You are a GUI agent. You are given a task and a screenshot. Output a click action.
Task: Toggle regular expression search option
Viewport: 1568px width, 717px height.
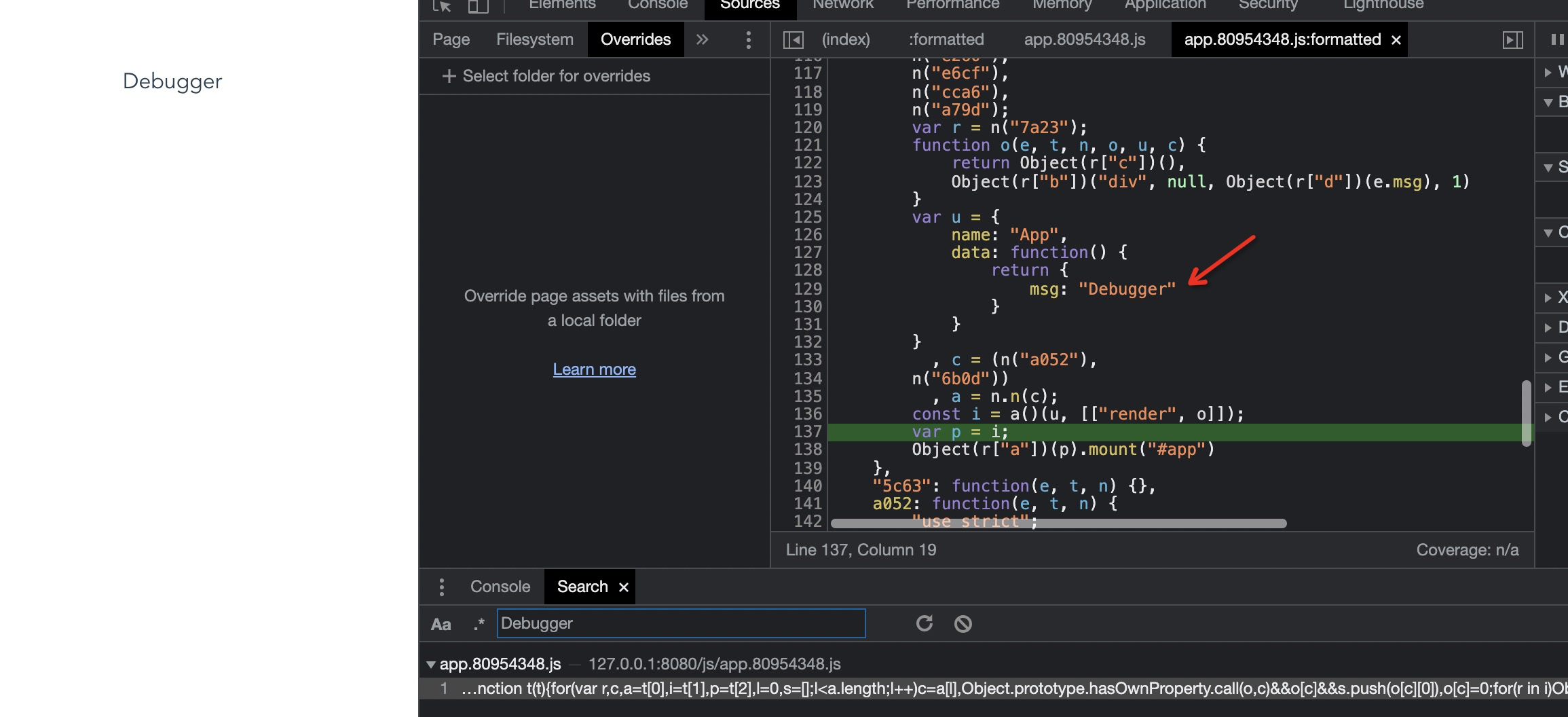click(479, 623)
